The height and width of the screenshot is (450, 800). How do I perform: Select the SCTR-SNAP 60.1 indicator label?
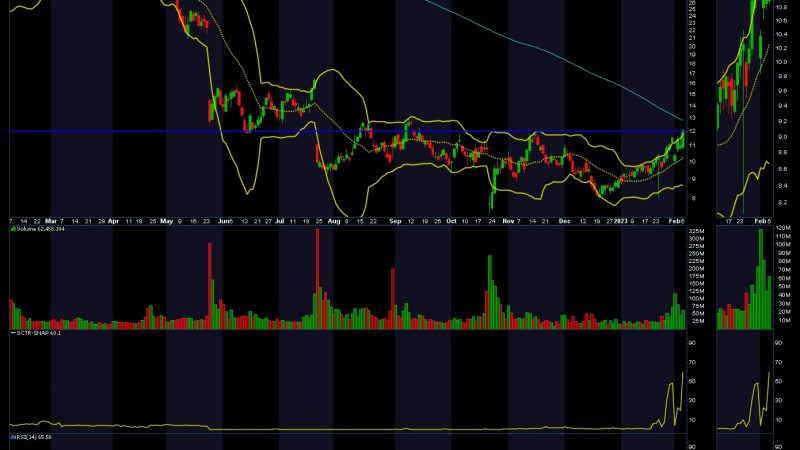pyautogui.click(x=40, y=333)
